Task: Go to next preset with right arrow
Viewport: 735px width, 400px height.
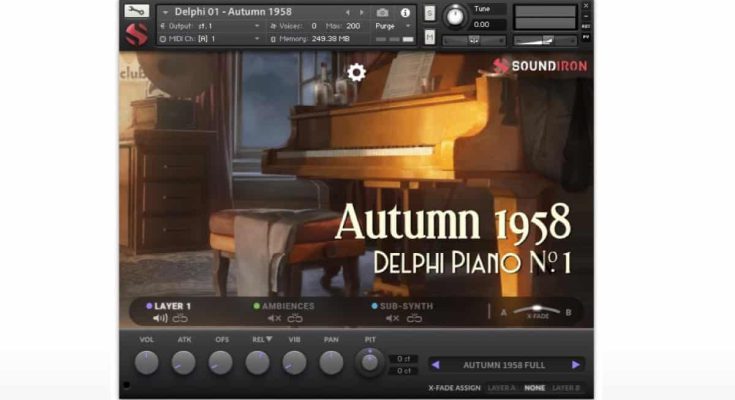Action: tap(576, 365)
